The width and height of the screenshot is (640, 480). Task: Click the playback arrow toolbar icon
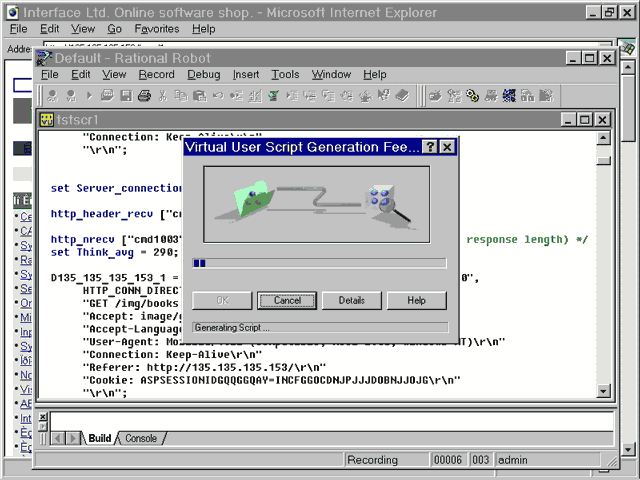tap(89, 96)
